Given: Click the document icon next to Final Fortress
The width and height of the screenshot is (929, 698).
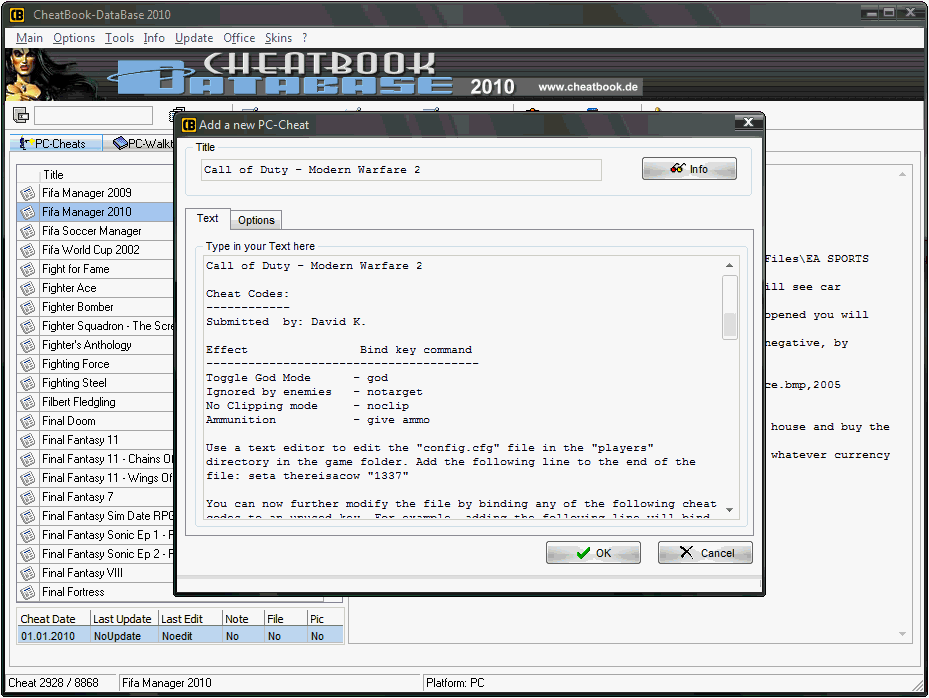Looking at the screenshot, I should pyautogui.click(x=29, y=592).
